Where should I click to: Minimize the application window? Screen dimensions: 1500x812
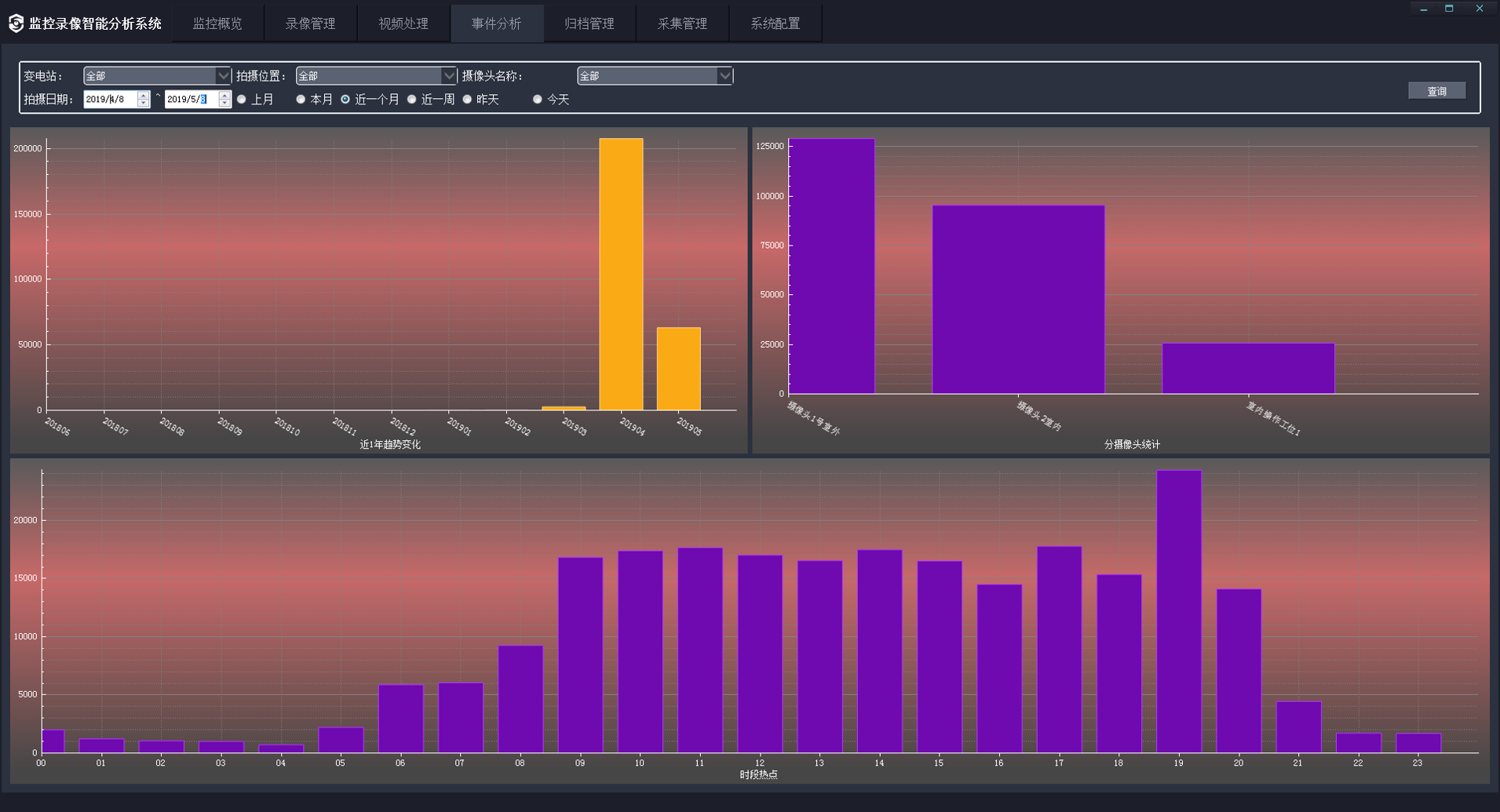click(x=1423, y=9)
